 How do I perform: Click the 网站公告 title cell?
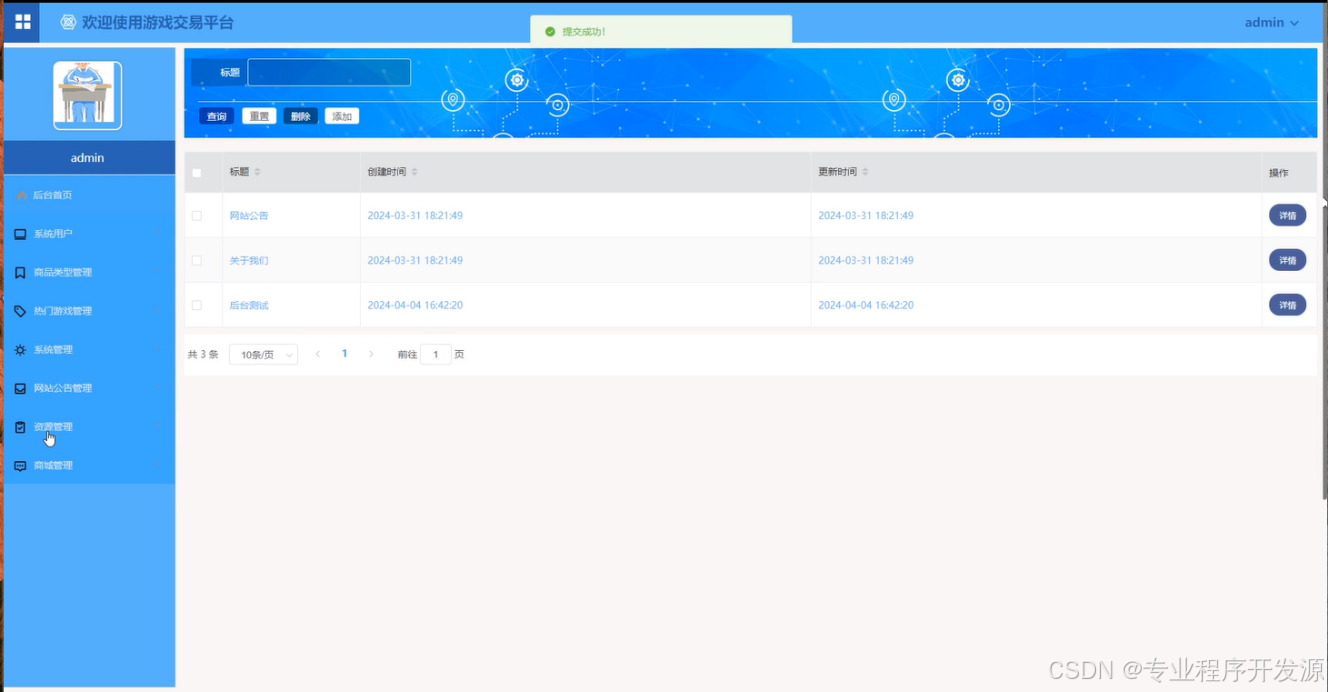(x=249, y=216)
